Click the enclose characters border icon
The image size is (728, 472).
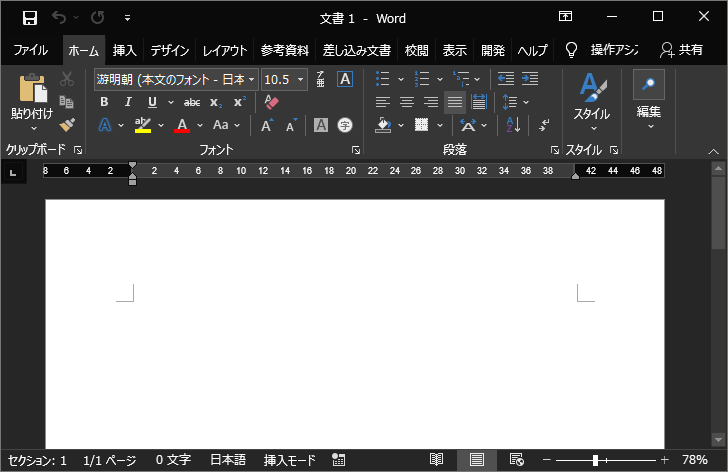pos(345,79)
